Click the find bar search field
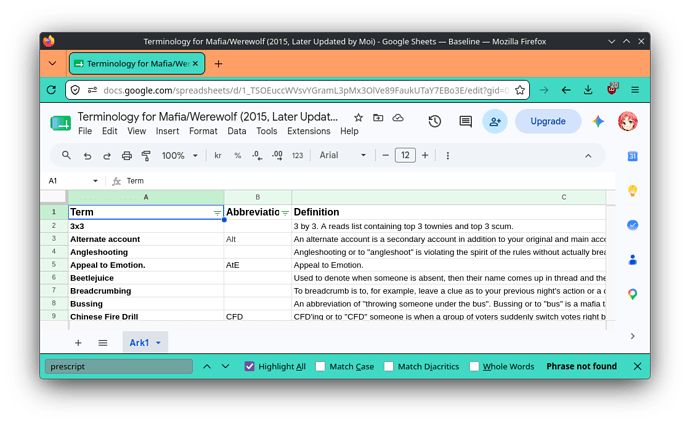The image size is (690, 426). pos(119,366)
